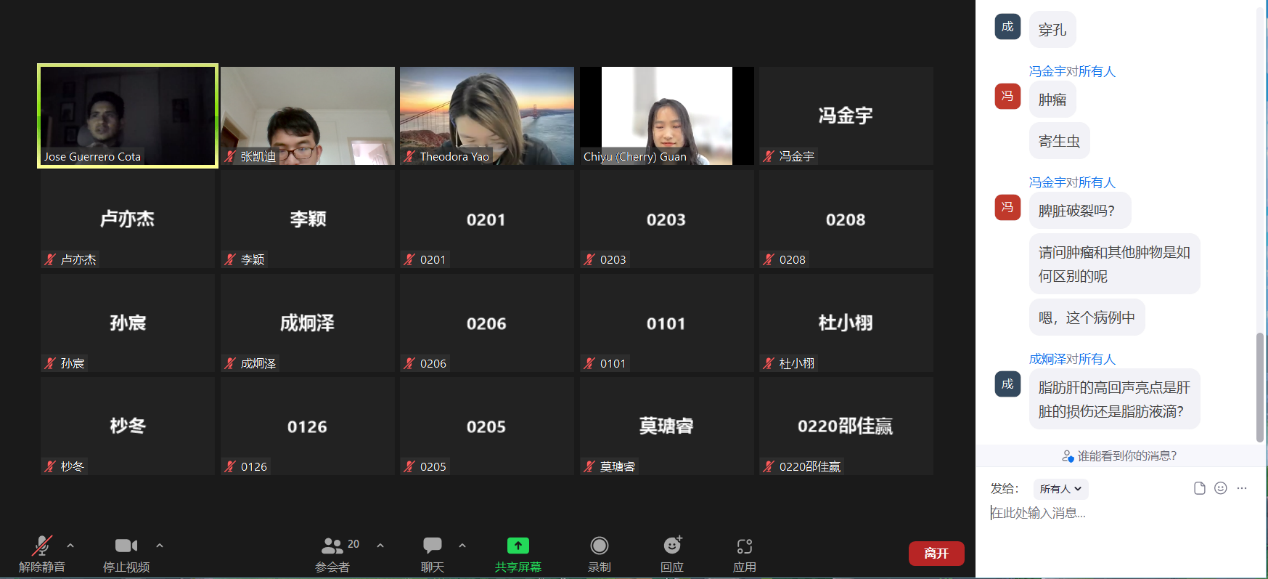Click the red 离开 leave button
This screenshot has height=579, width=1268.
point(936,553)
